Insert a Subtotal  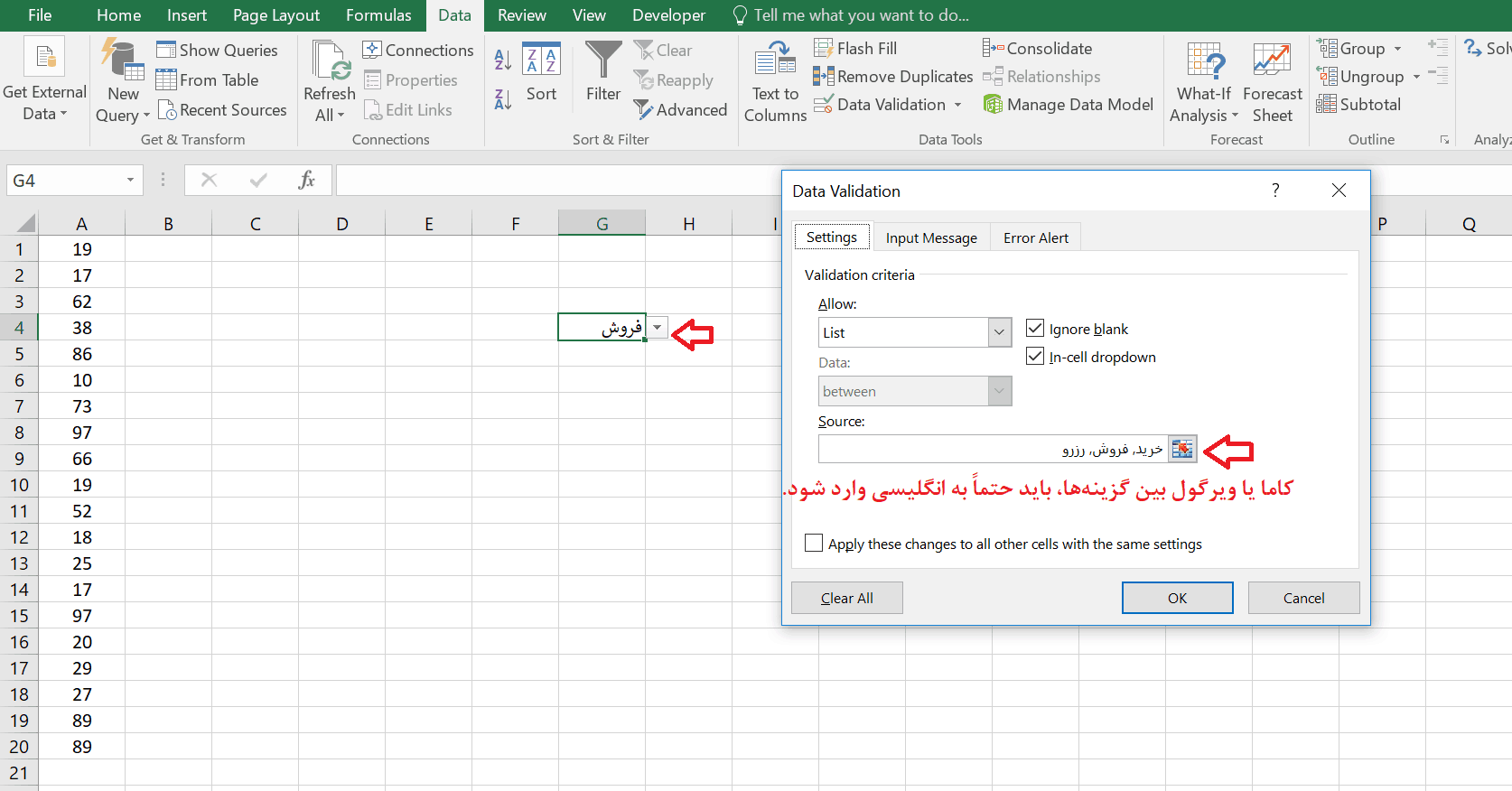1358,105
